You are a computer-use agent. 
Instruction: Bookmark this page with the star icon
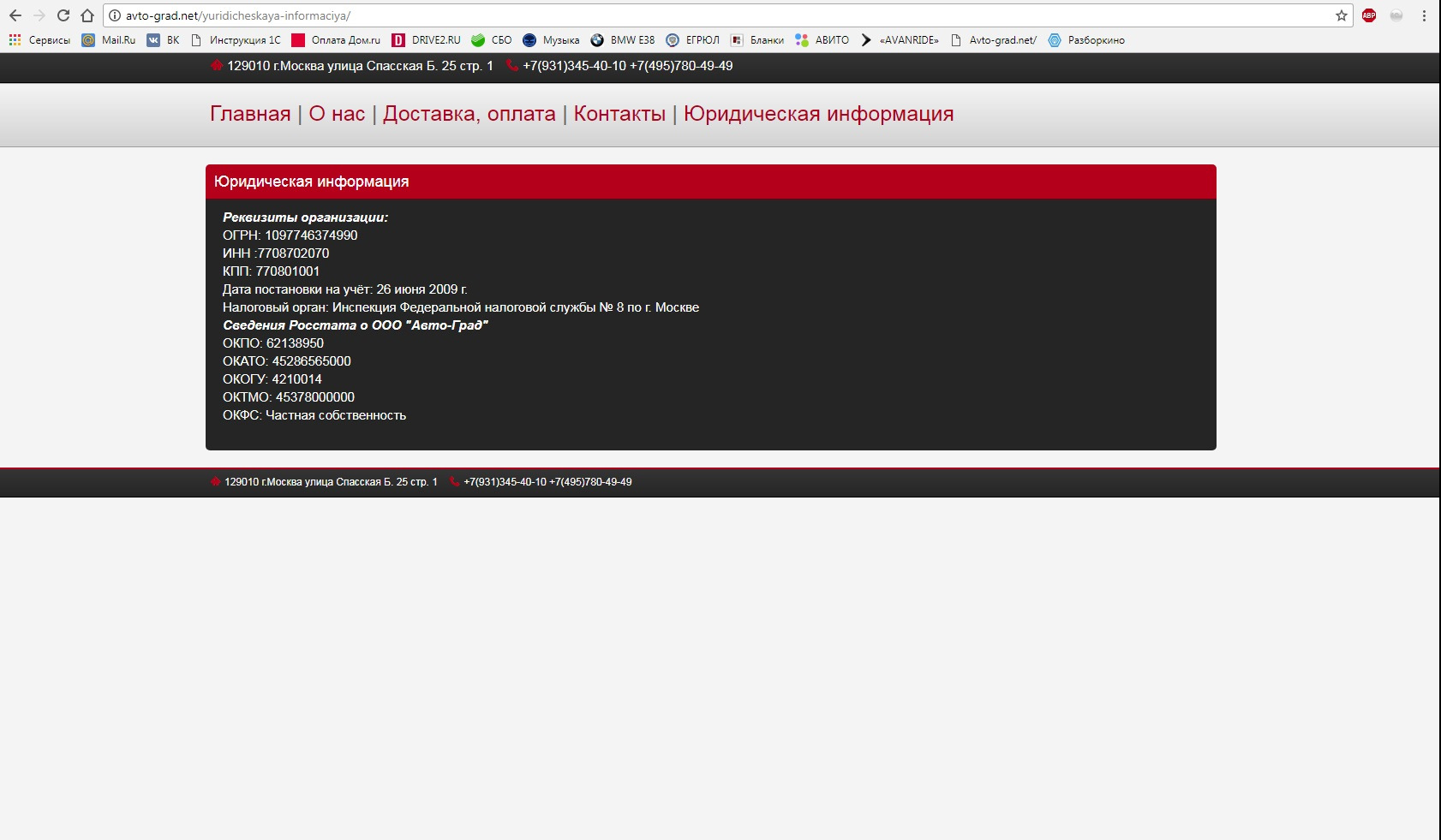click(1342, 15)
